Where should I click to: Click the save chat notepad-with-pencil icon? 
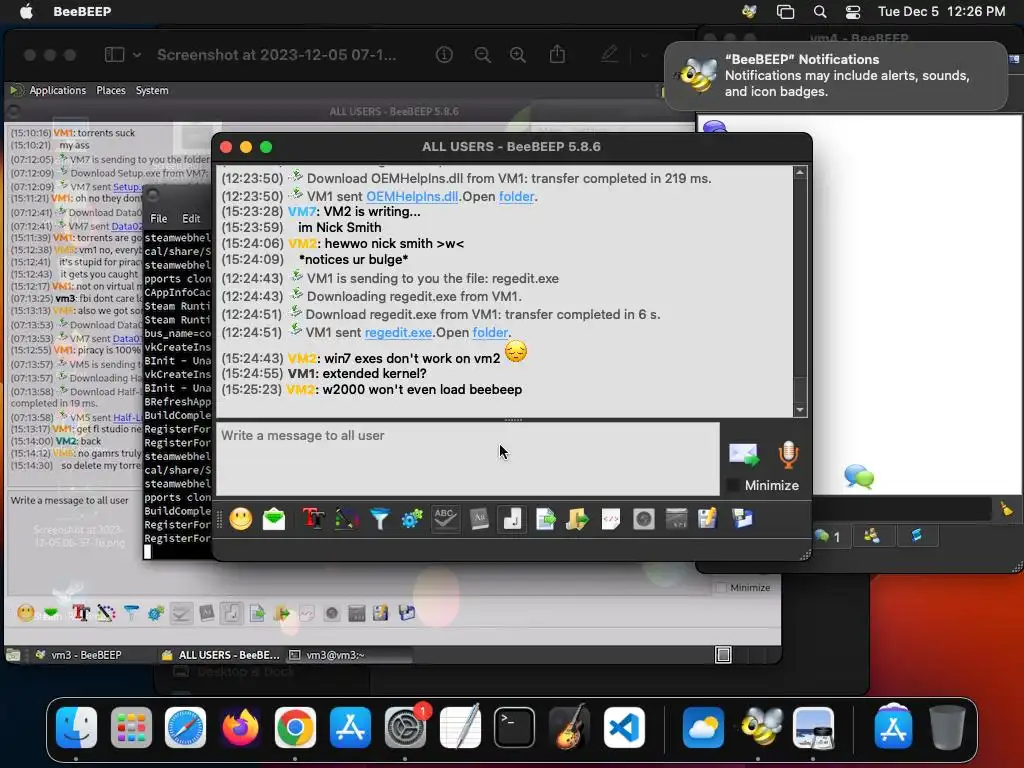708,519
